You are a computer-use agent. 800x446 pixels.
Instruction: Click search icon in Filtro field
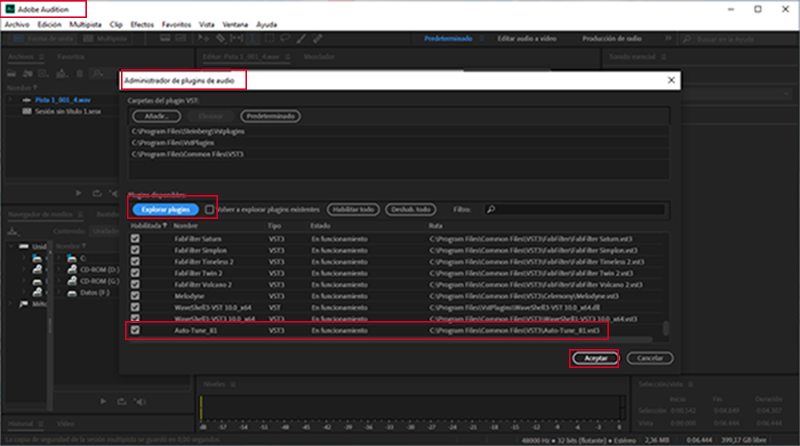pyautogui.click(x=491, y=209)
